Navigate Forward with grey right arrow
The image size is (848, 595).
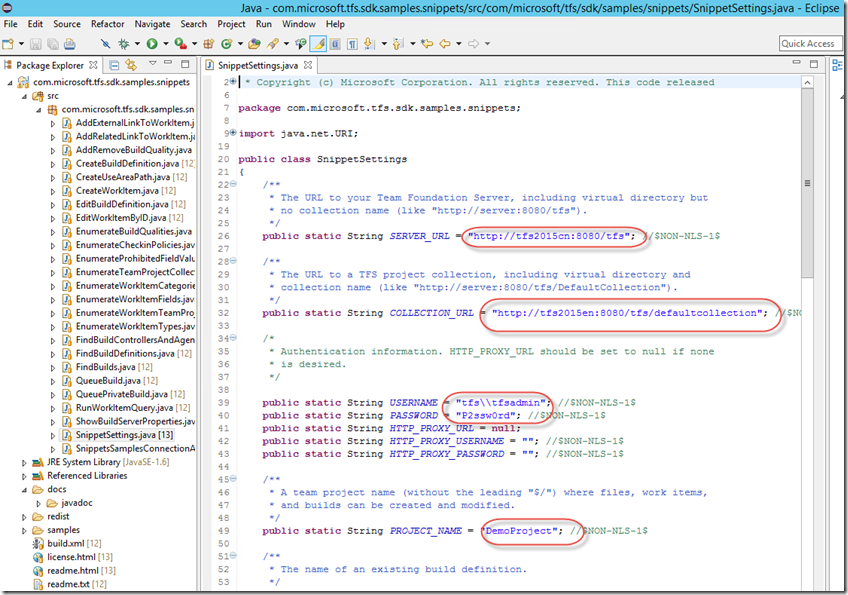tap(473, 44)
